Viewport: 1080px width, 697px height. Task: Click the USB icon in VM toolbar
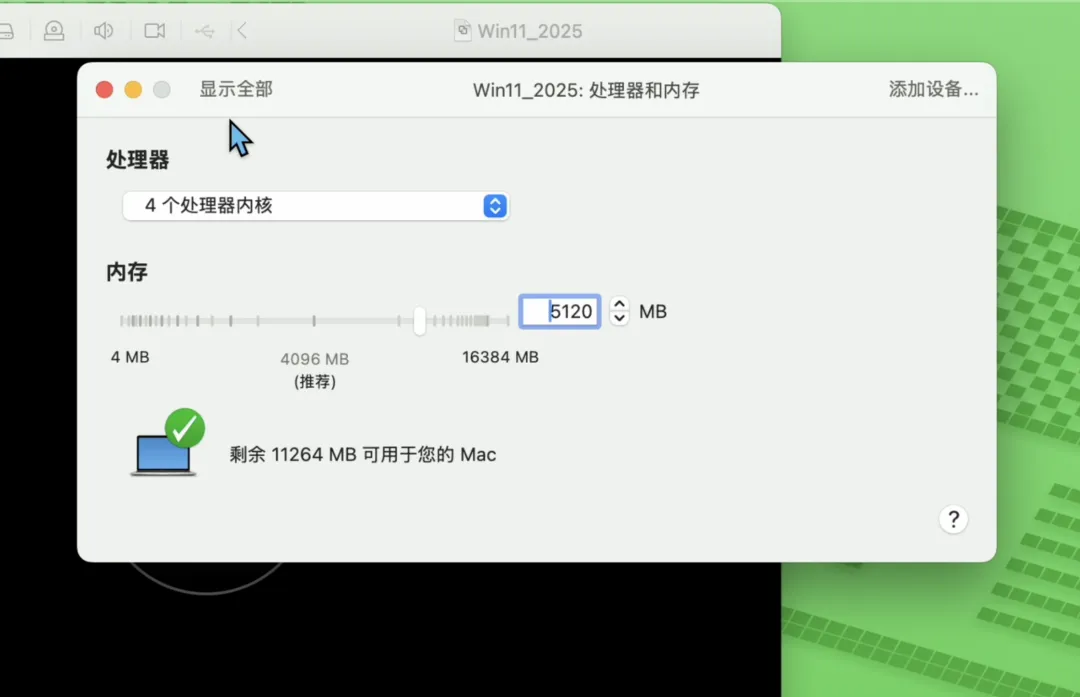(205, 31)
